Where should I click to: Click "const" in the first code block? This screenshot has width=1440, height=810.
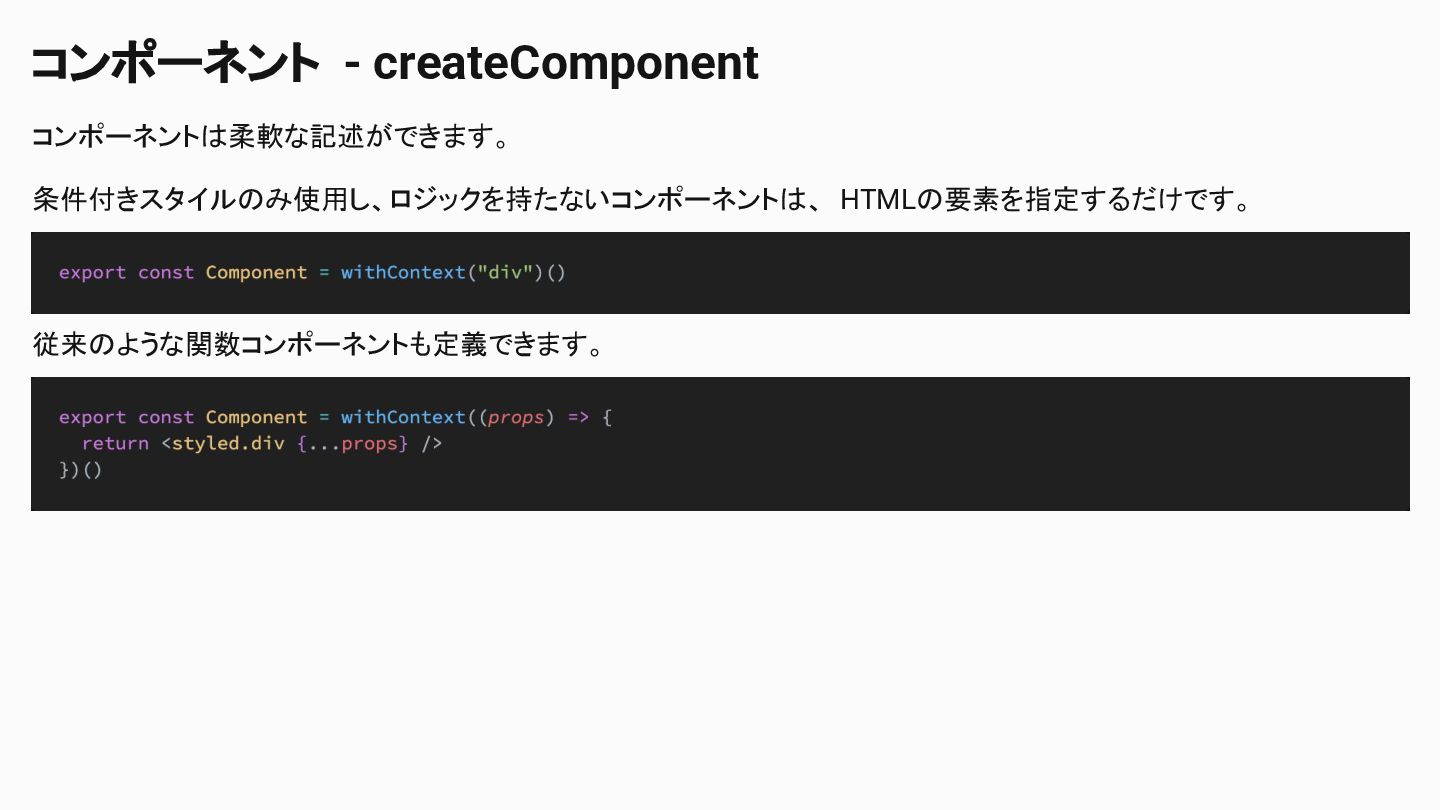[166, 273]
